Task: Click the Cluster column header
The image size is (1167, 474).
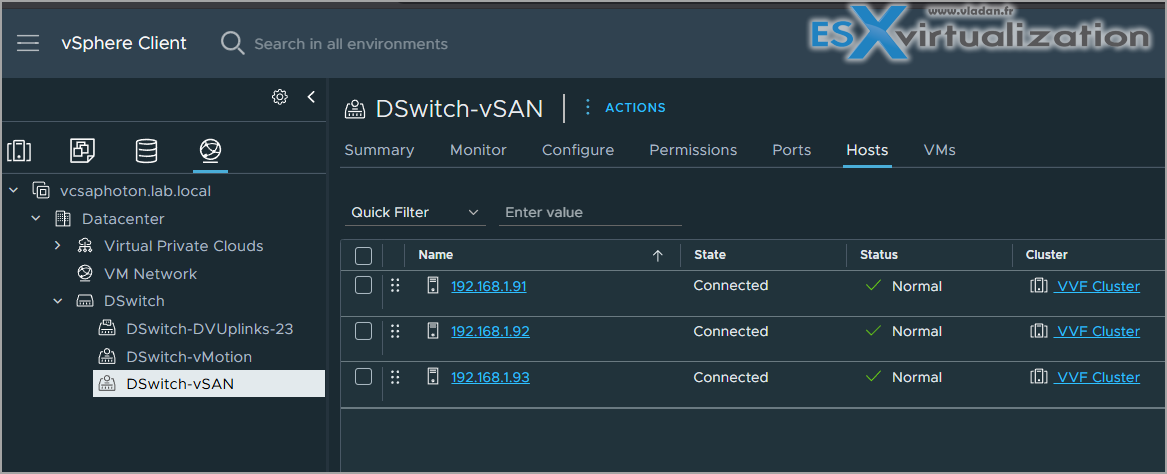Action: point(1046,255)
